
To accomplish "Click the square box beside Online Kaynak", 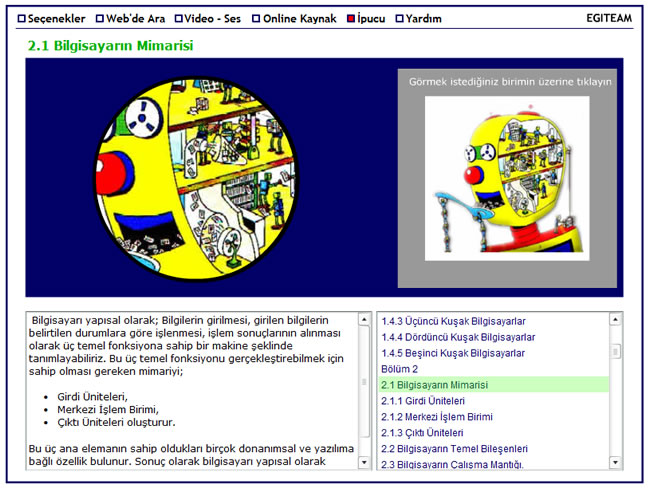I will coord(256,19).
